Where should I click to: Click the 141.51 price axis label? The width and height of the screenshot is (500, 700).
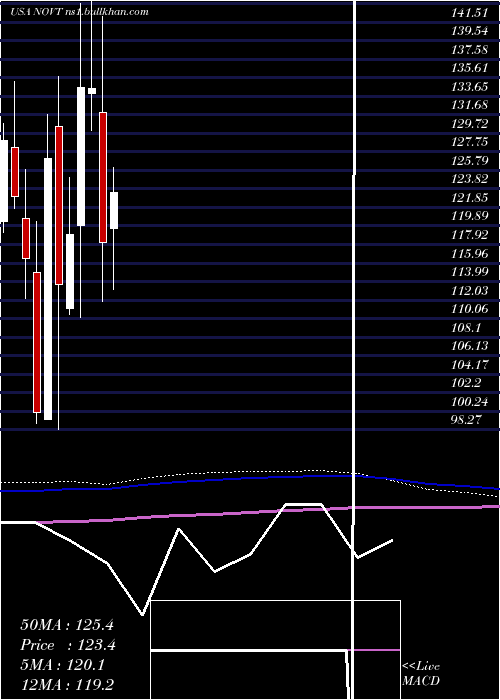[470, 13]
